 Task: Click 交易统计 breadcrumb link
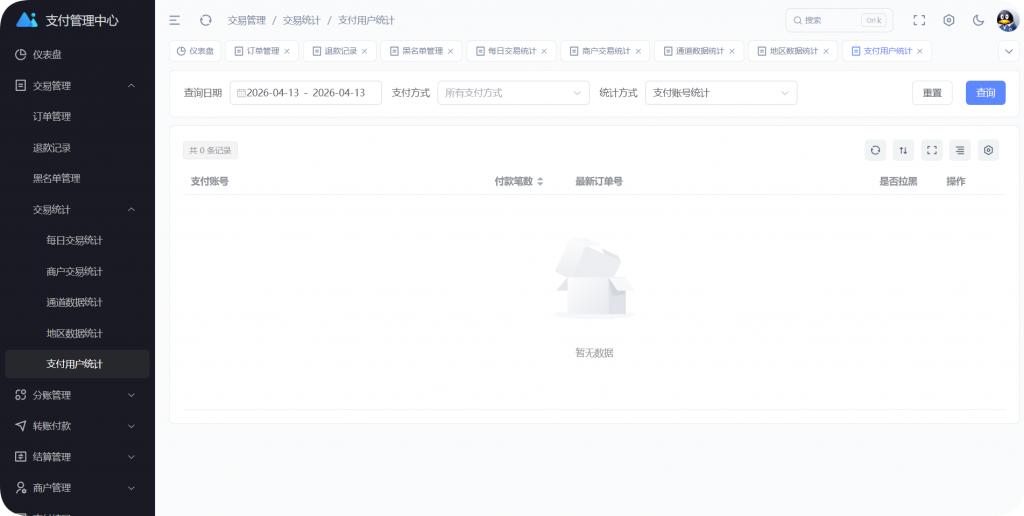301,20
